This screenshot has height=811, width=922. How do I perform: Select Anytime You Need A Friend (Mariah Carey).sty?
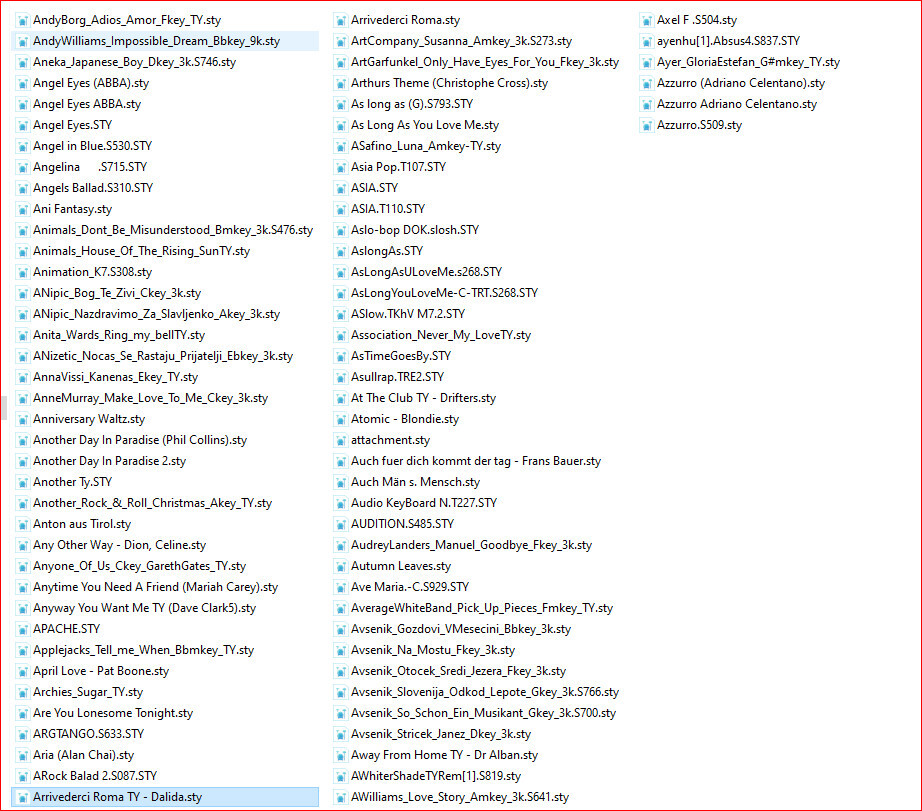click(155, 588)
